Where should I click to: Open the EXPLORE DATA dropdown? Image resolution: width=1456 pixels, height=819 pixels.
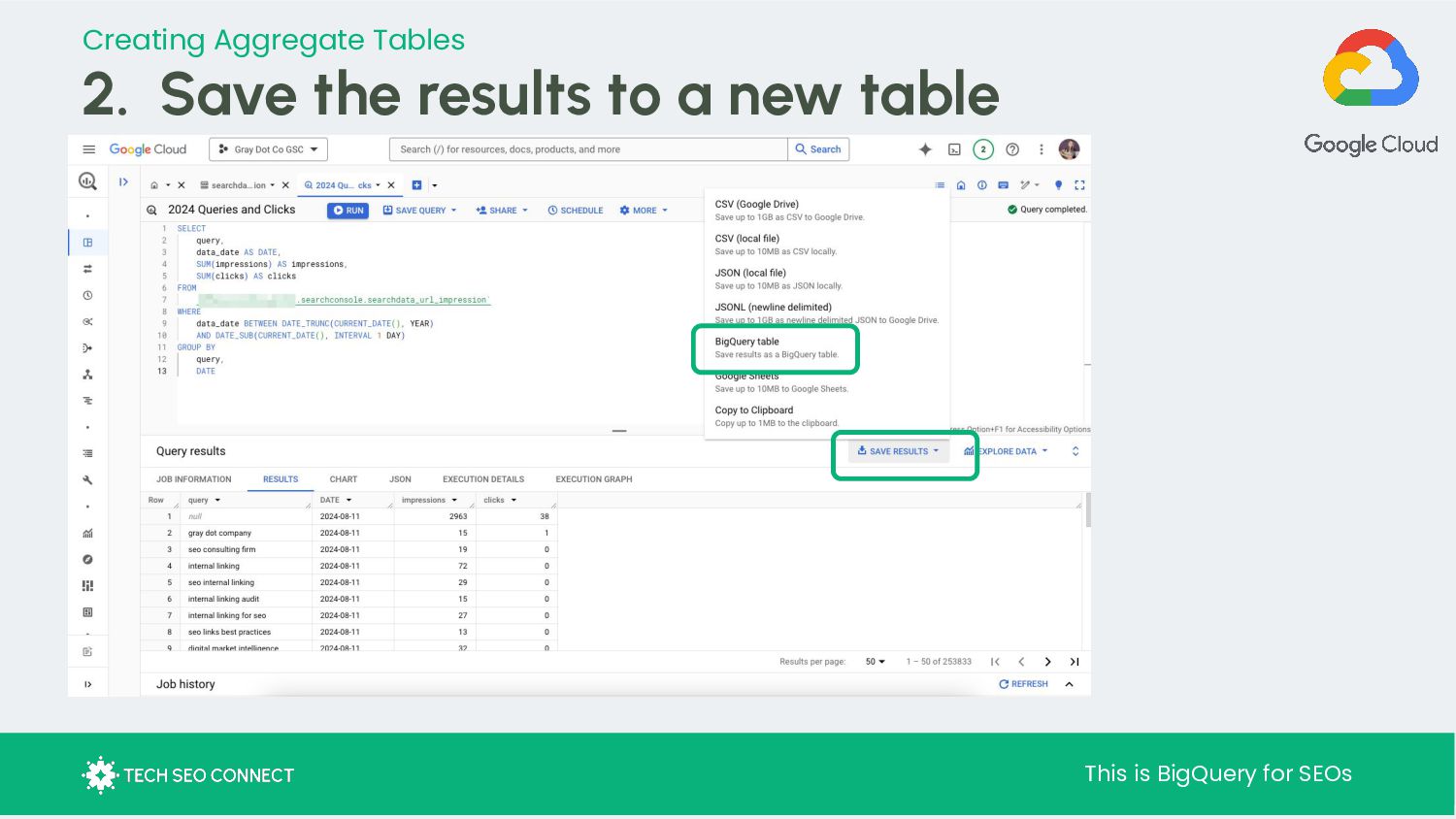[1007, 451]
